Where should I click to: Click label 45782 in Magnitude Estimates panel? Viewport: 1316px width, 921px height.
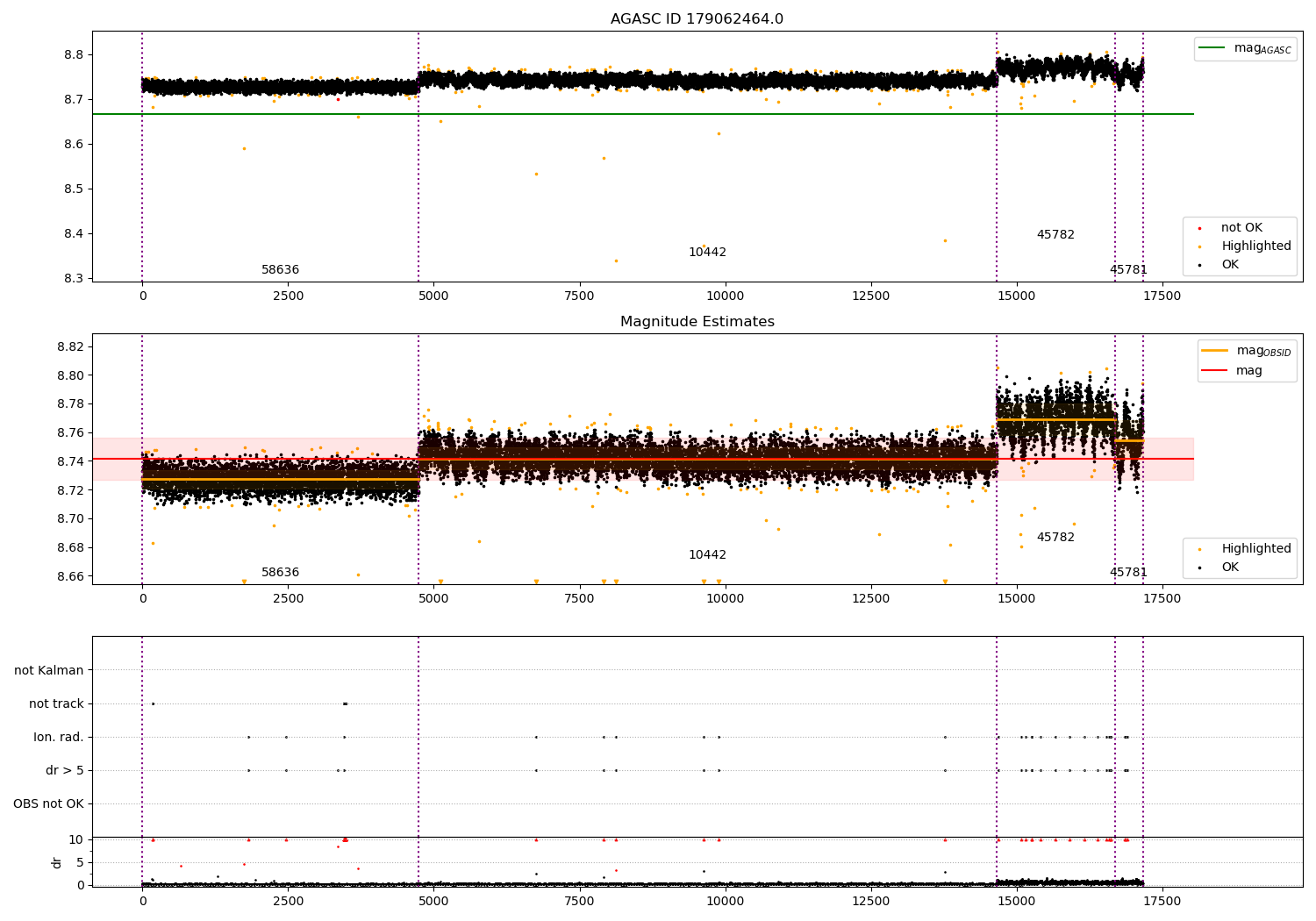coord(1055,538)
